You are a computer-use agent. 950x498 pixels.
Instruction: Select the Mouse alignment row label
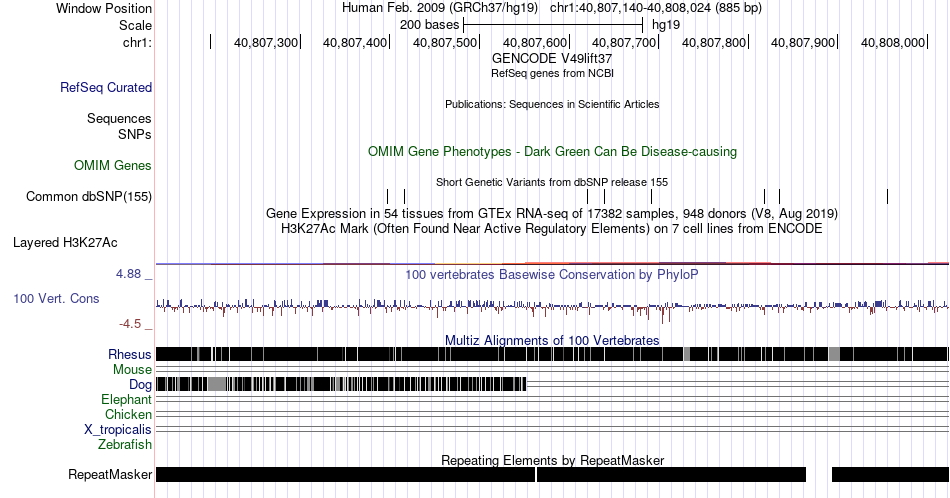click(x=132, y=370)
